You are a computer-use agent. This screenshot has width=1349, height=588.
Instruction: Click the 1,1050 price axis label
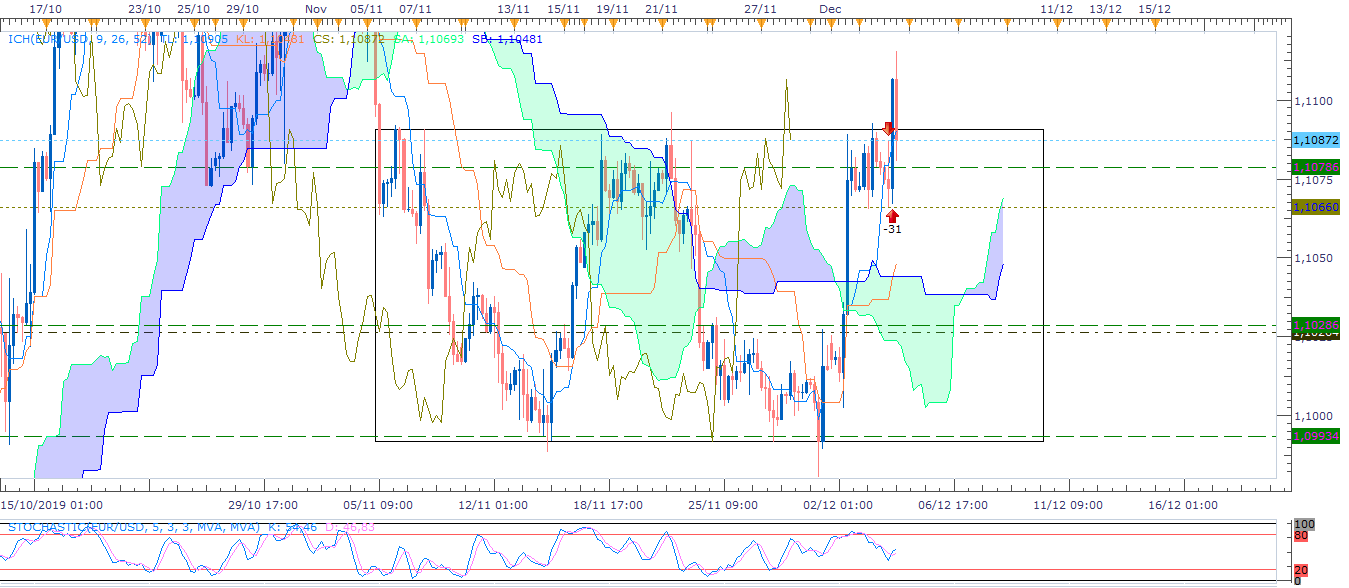[x=1313, y=258]
